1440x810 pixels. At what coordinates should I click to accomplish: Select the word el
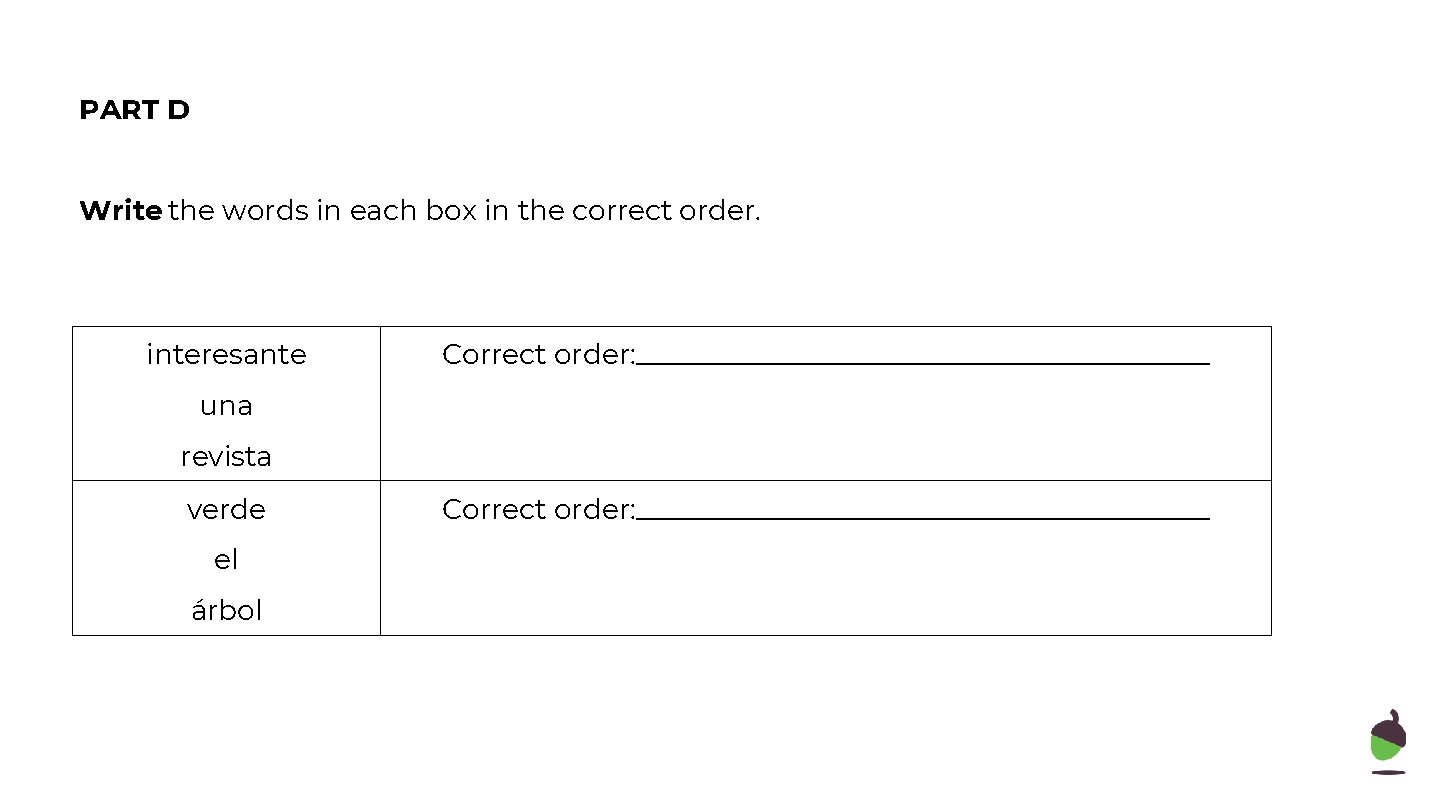[x=226, y=560]
